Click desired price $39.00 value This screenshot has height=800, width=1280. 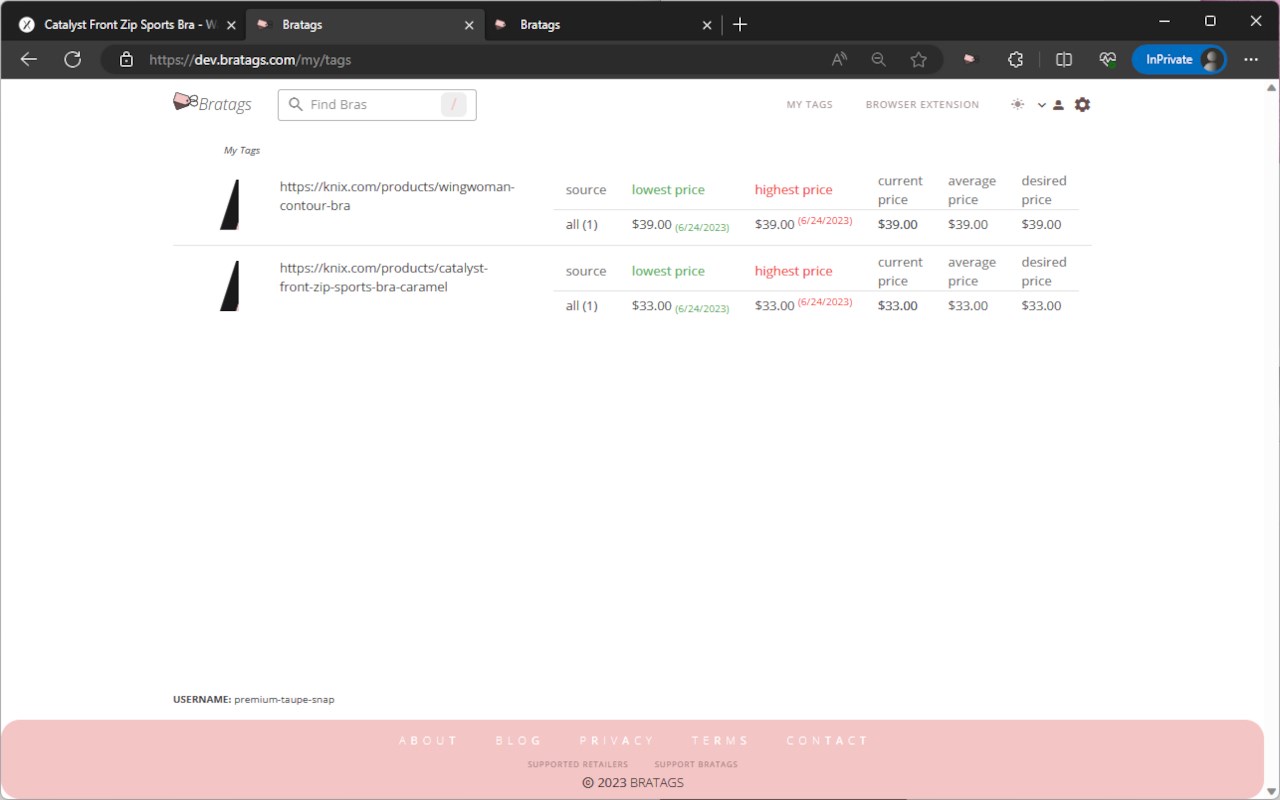(1041, 224)
